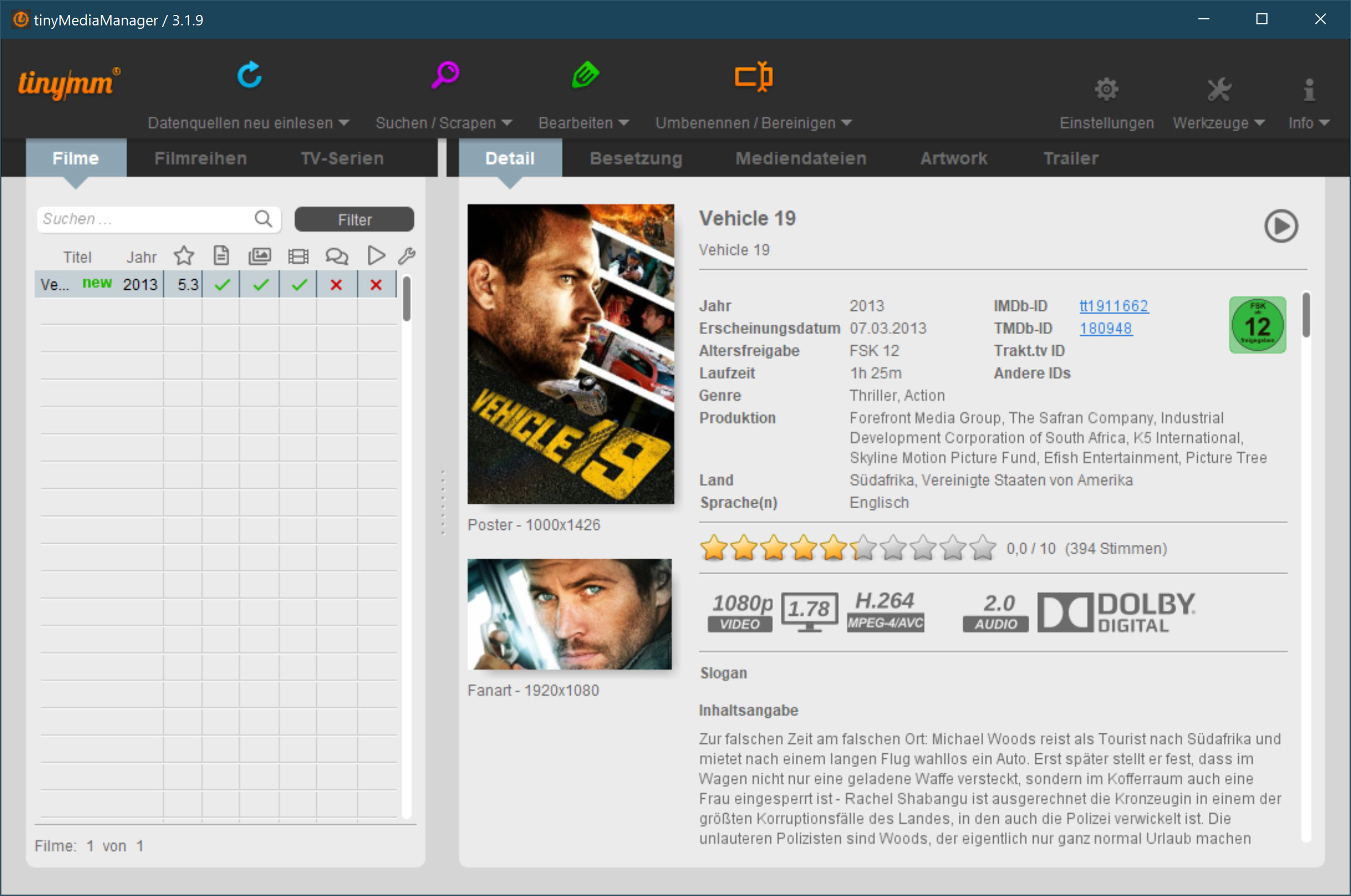Expand Info dropdown arrow
Viewport: 1351px width, 896px height.
click(1324, 123)
